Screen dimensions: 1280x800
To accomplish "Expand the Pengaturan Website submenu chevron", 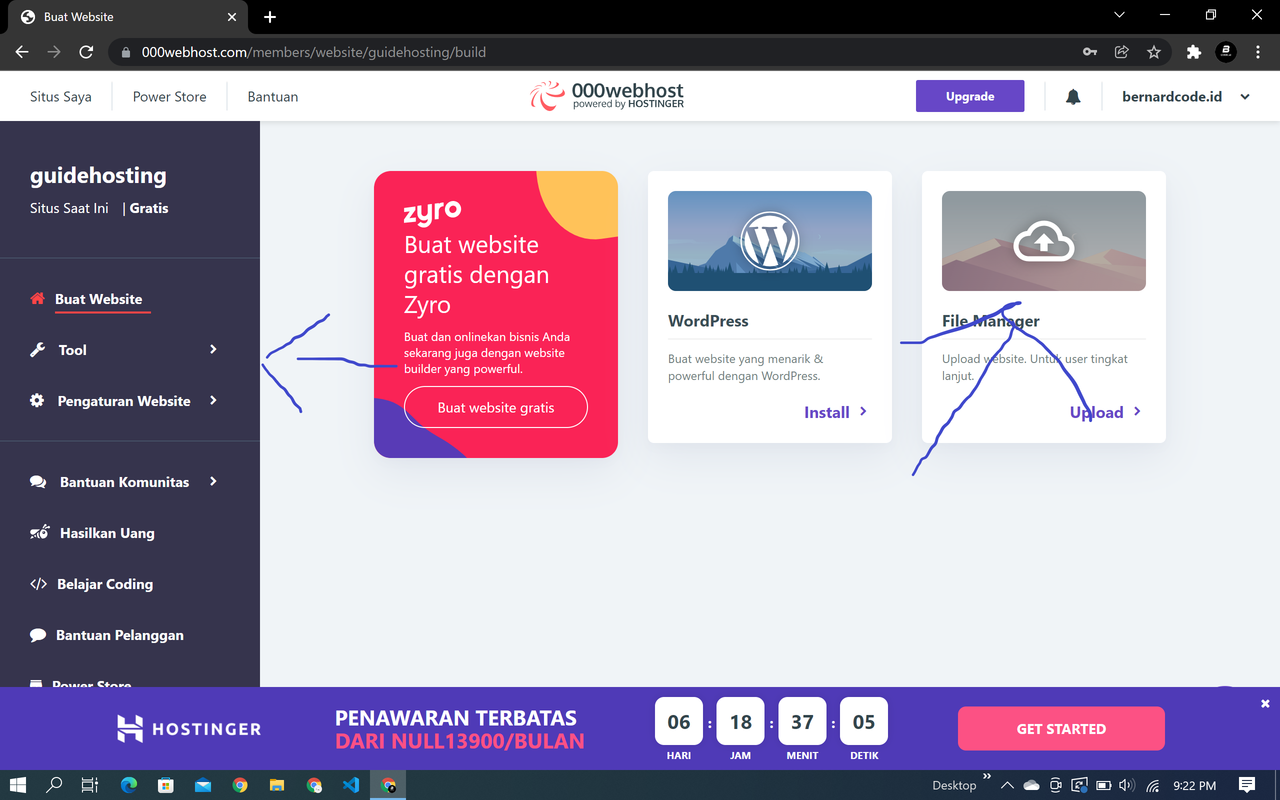I will (x=213, y=400).
